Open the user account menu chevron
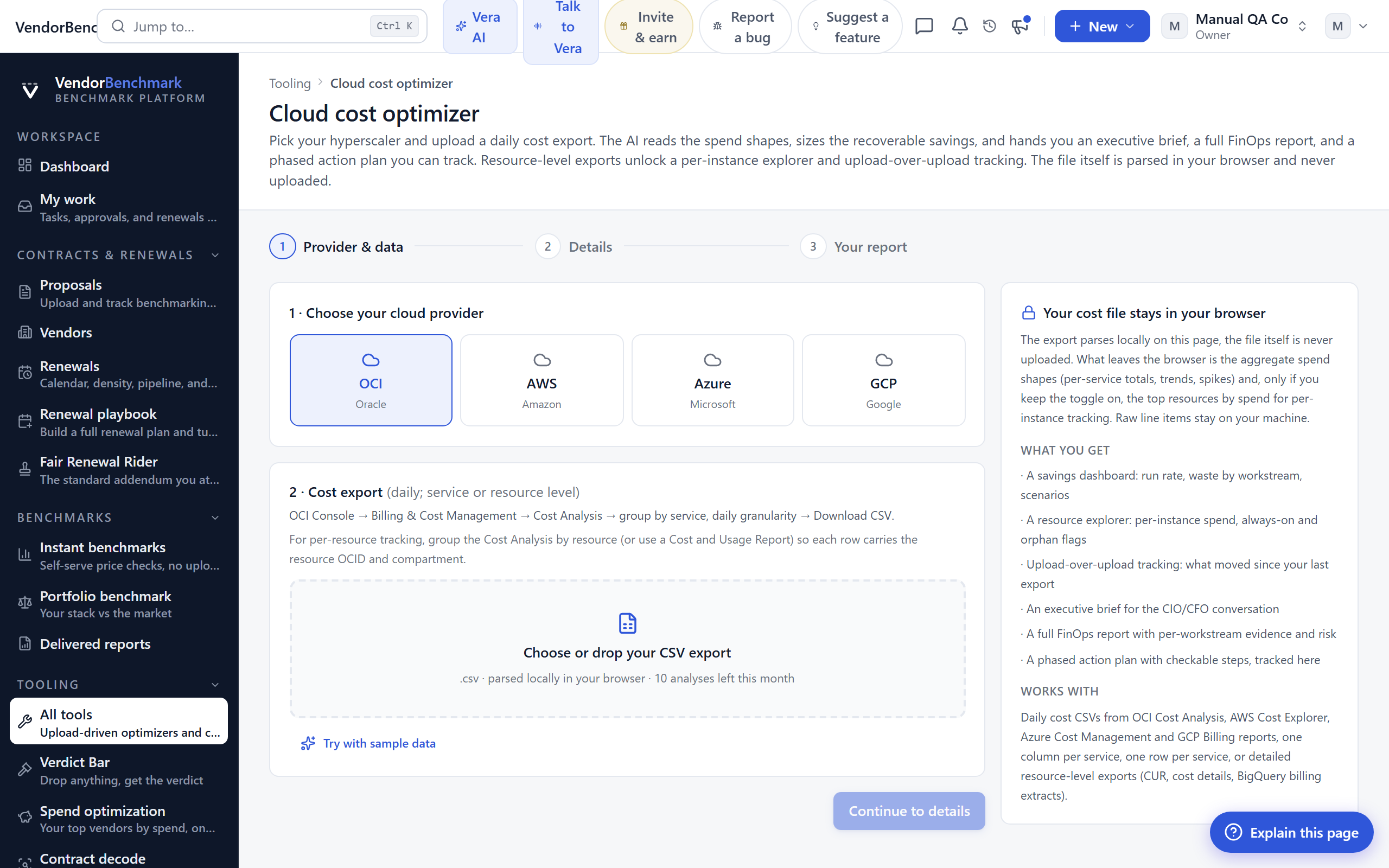This screenshot has width=1389, height=868. pos(1363,27)
